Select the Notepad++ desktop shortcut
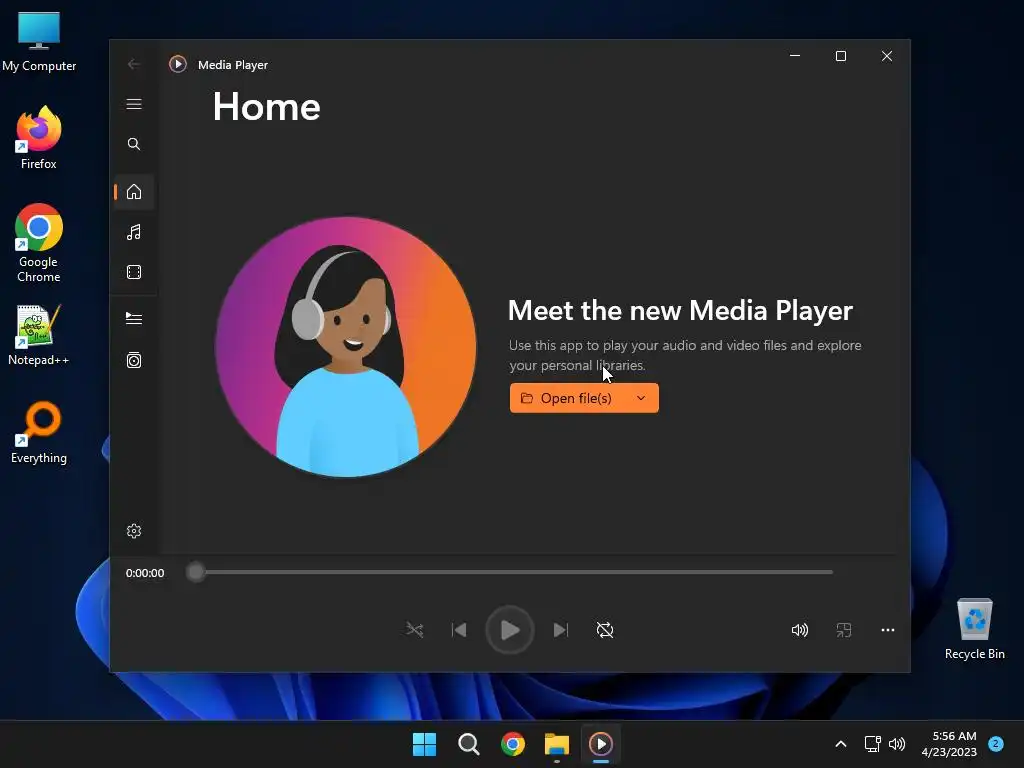This screenshot has height=768, width=1024. [x=39, y=335]
